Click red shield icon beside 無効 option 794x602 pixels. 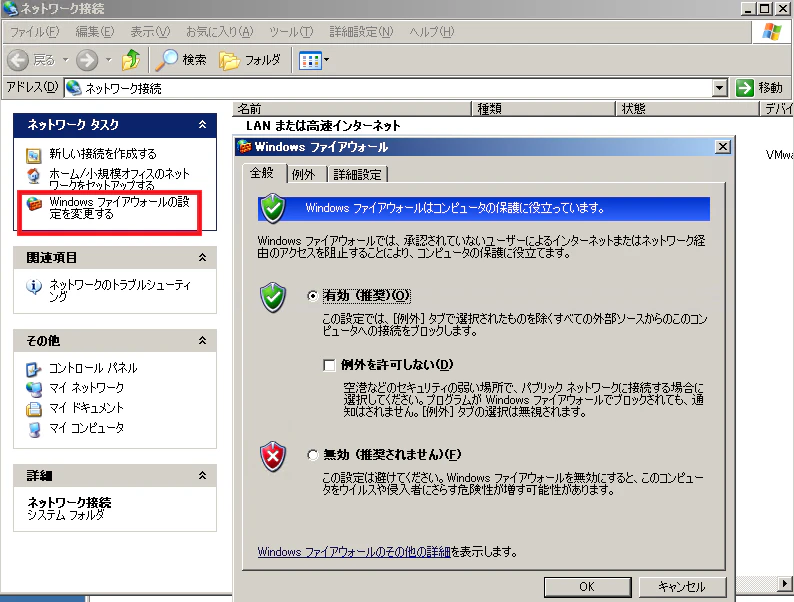coord(273,457)
